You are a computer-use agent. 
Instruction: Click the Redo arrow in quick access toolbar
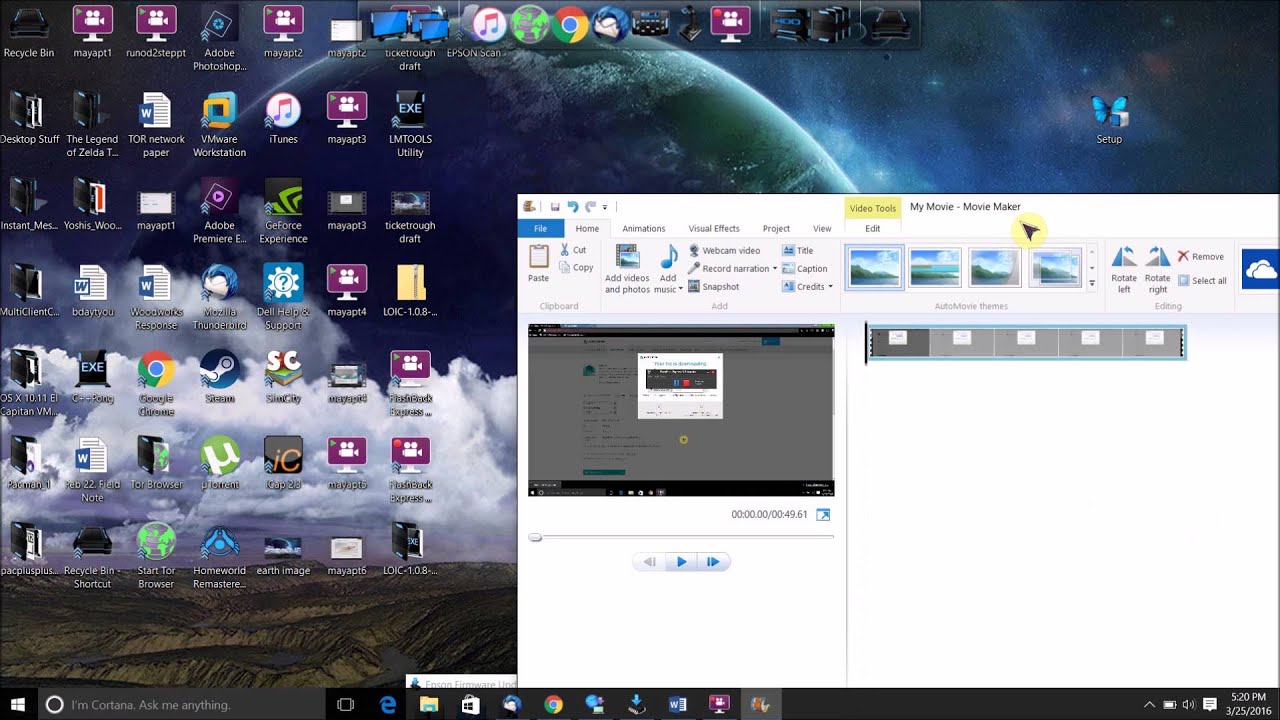tap(590, 207)
